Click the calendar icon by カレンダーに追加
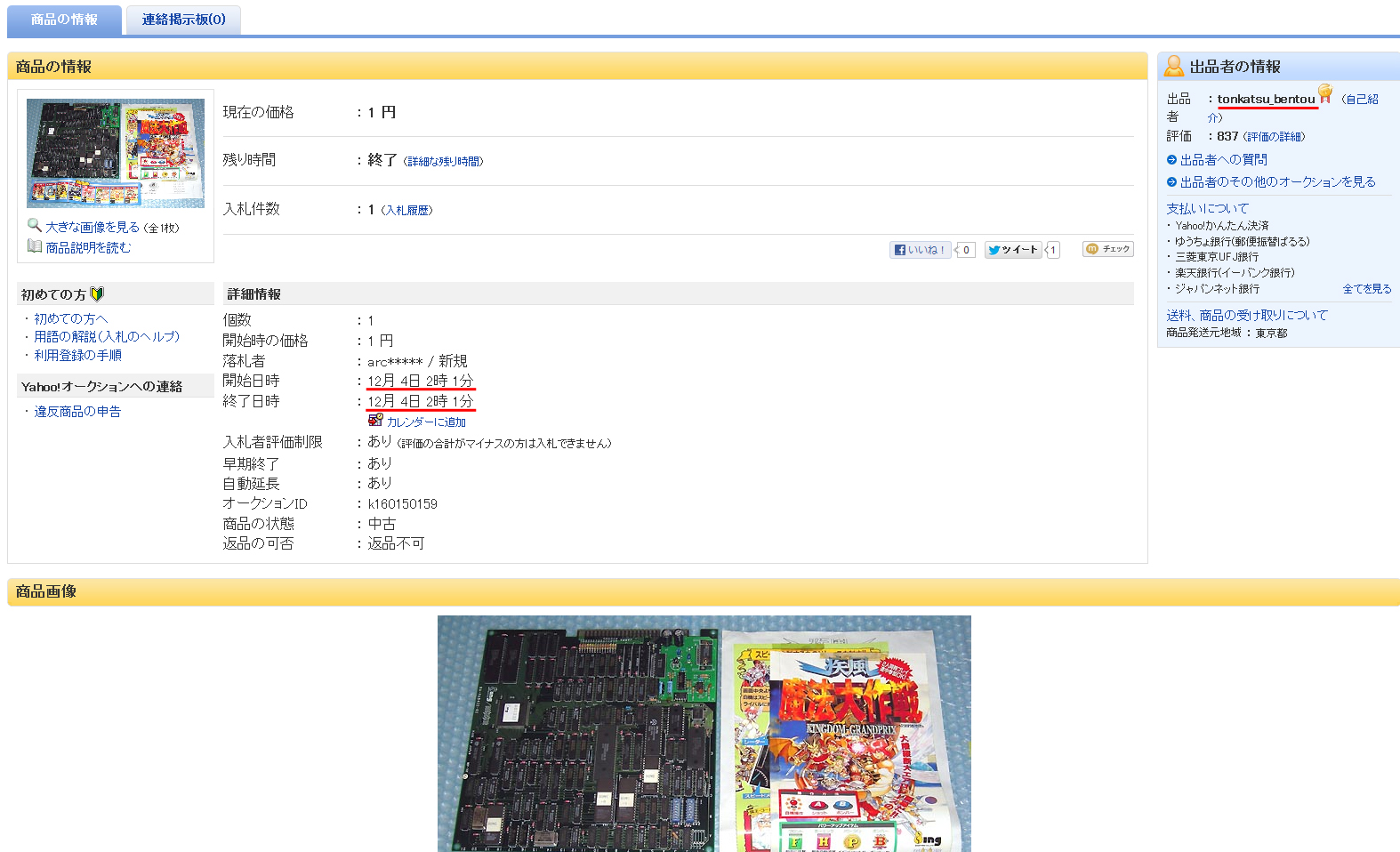1400x852 pixels. (x=375, y=421)
